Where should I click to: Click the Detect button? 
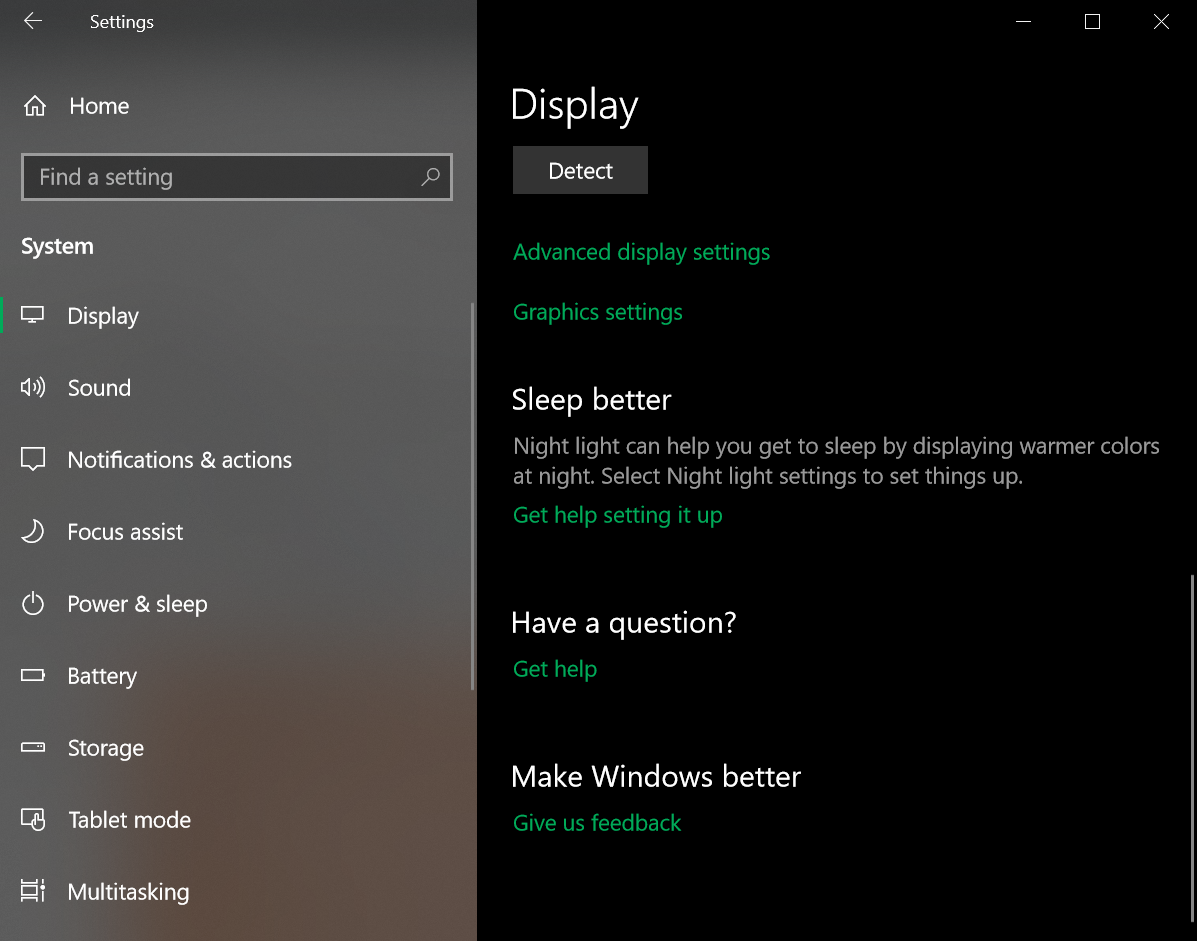coord(580,170)
